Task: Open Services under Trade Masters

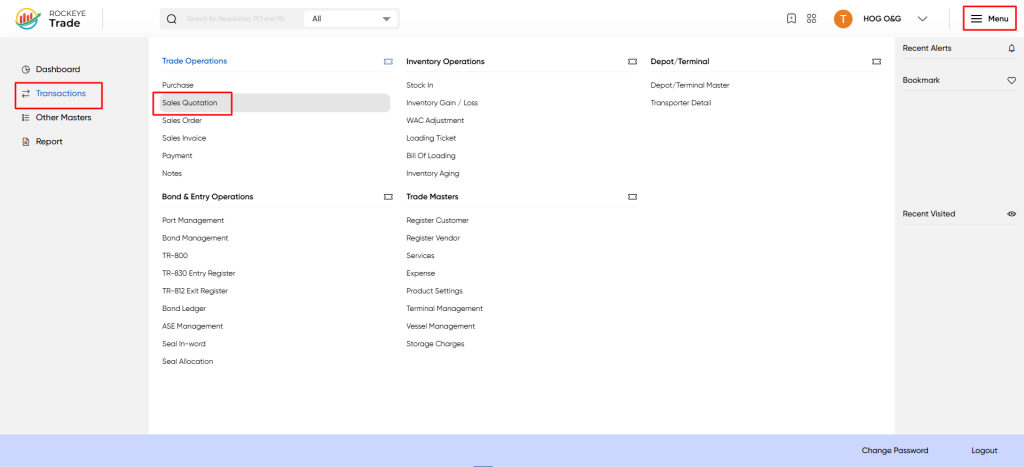Action: [420, 256]
